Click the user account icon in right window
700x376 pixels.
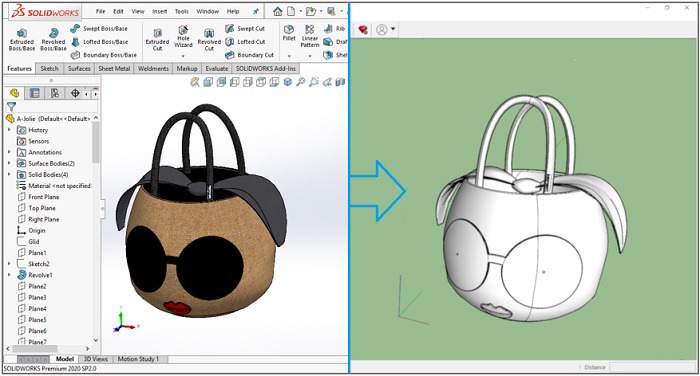pyautogui.click(x=382, y=30)
